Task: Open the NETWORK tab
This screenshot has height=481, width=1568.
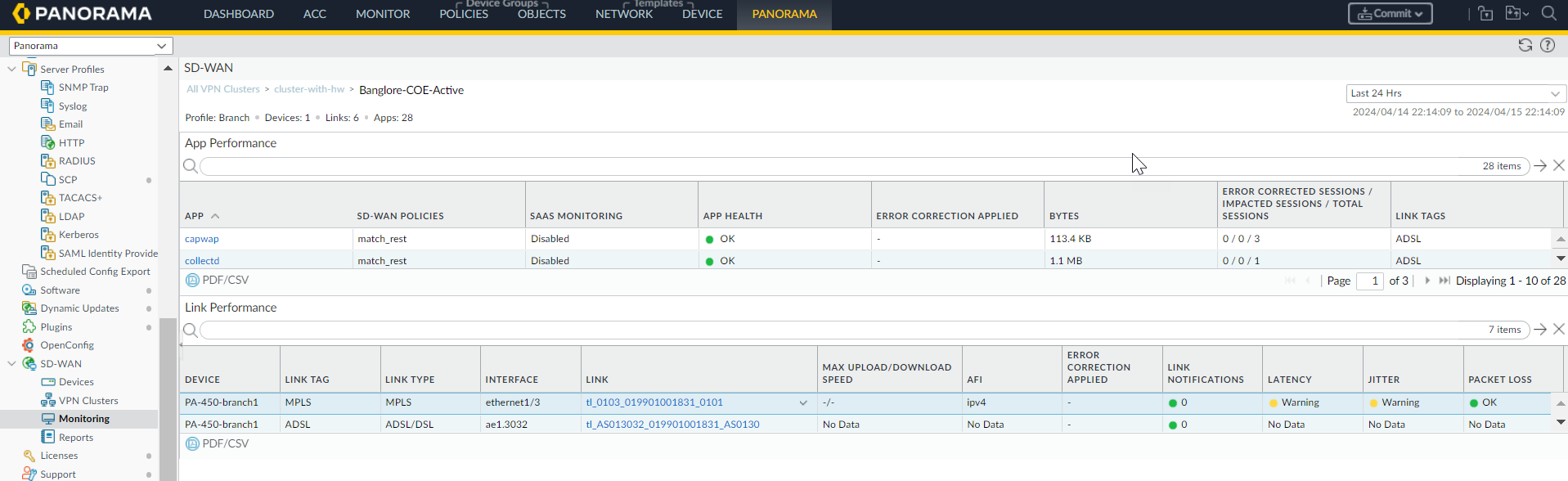Action: click(x=623, y=14)
